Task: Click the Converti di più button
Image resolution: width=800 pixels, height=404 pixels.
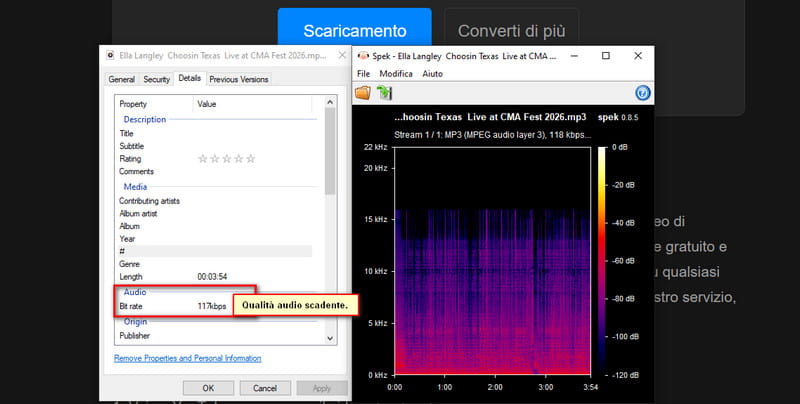Action: tap(511, 31)
